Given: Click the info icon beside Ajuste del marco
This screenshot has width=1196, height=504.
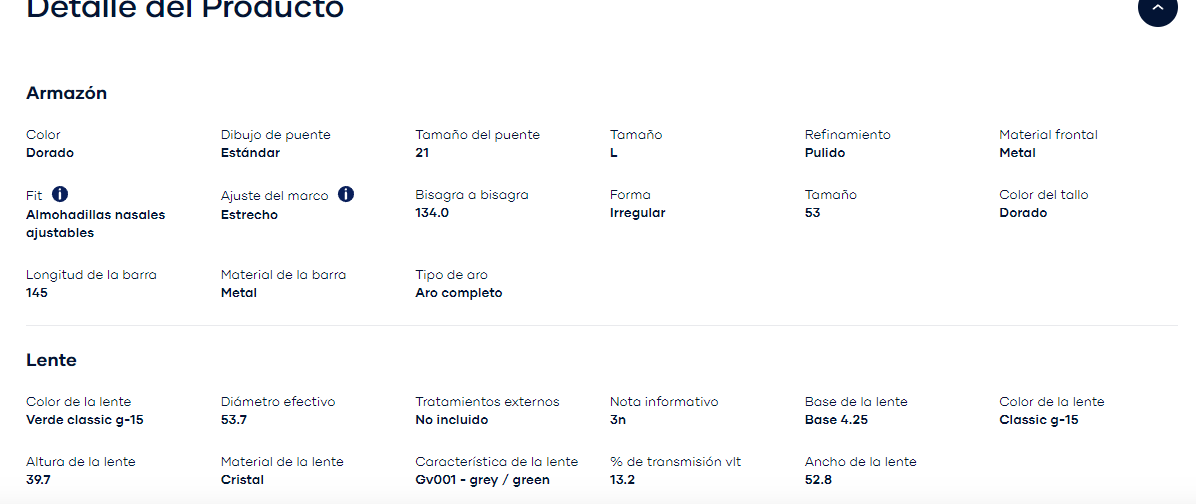Looking at the screenshot, I should point(346,194).
